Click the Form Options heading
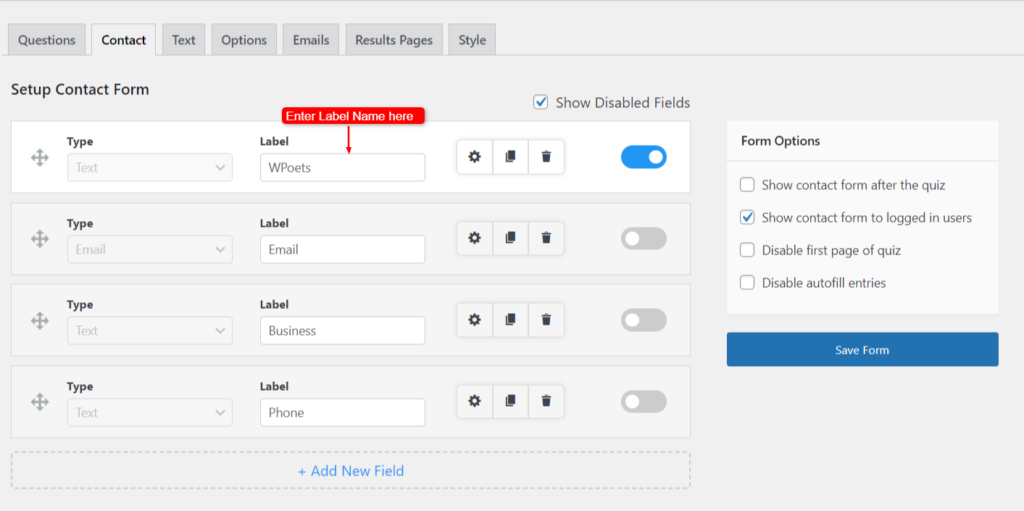This screenshot has width=1024, height=511. pos(780,140)
